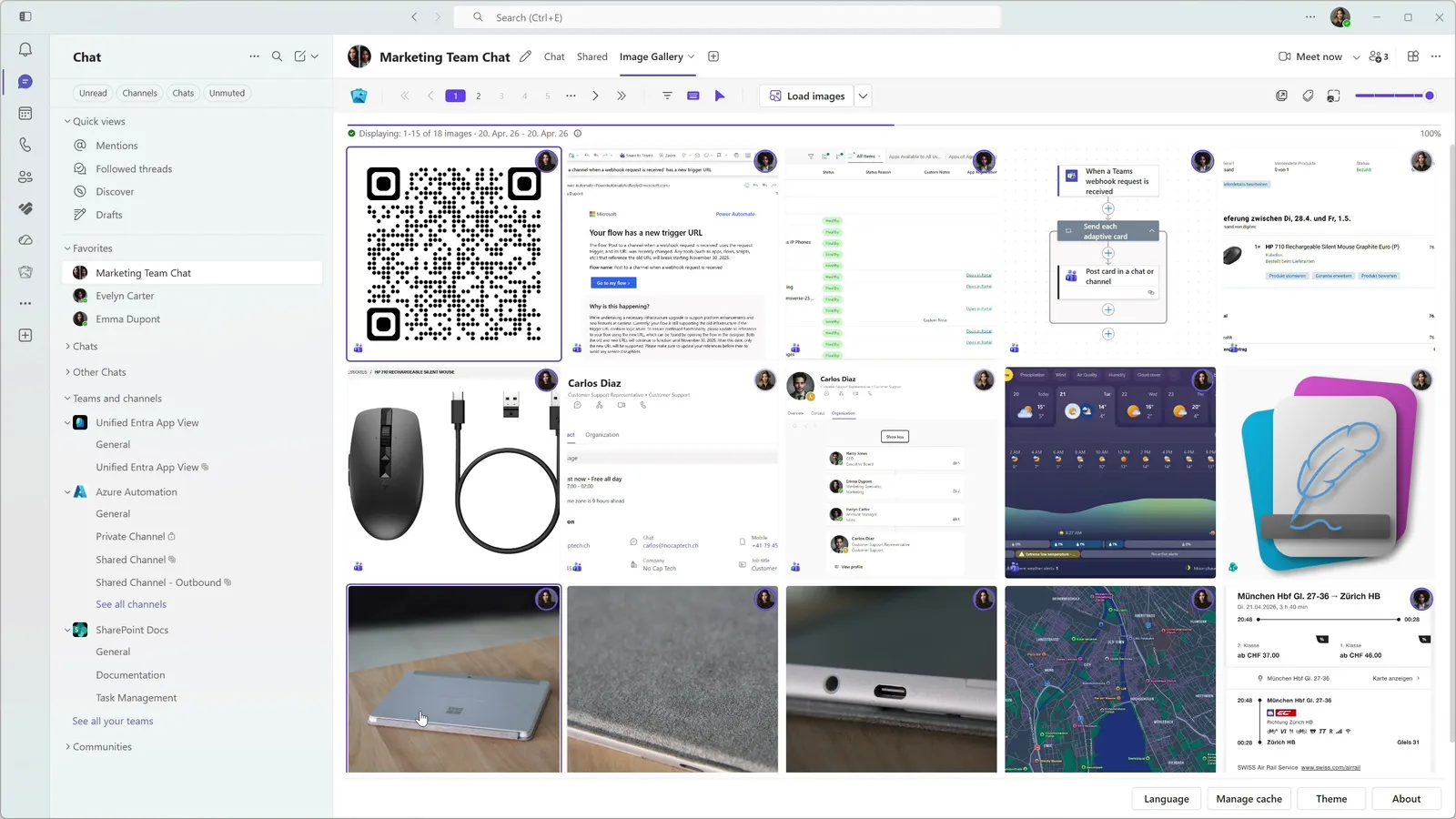This screenshot has width=1456, height=819.
Task: Open the See your teams link
Action: point(113,722)
